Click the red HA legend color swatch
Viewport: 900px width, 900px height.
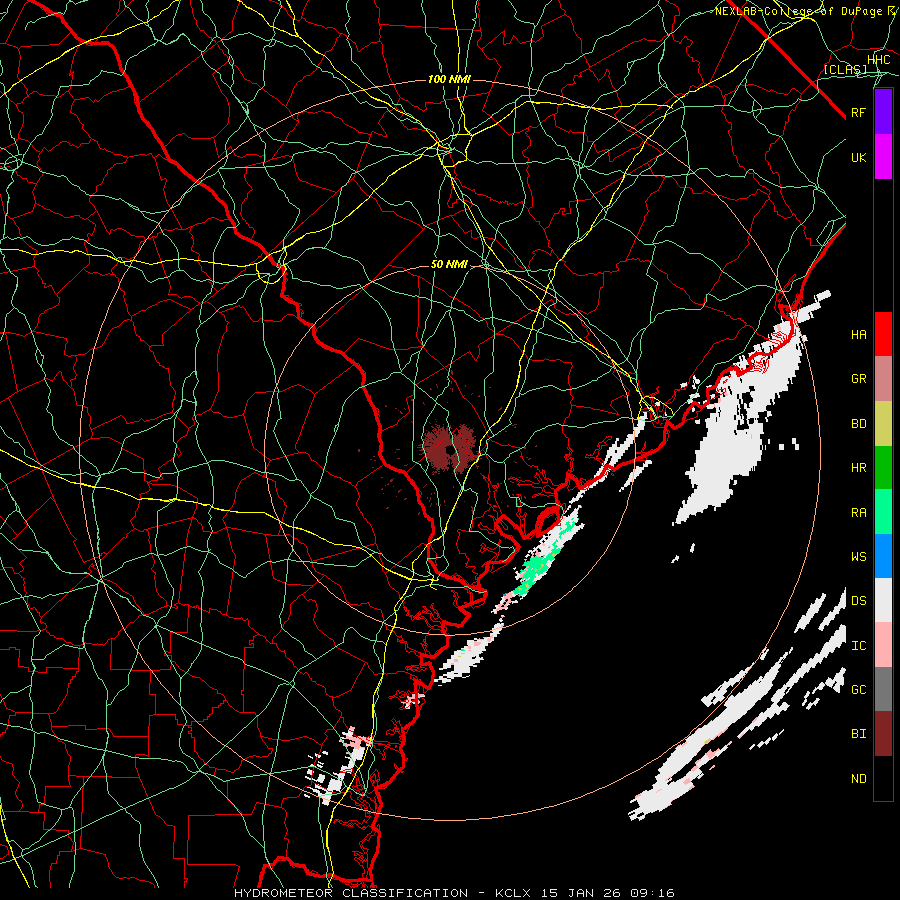click(883, 334)
